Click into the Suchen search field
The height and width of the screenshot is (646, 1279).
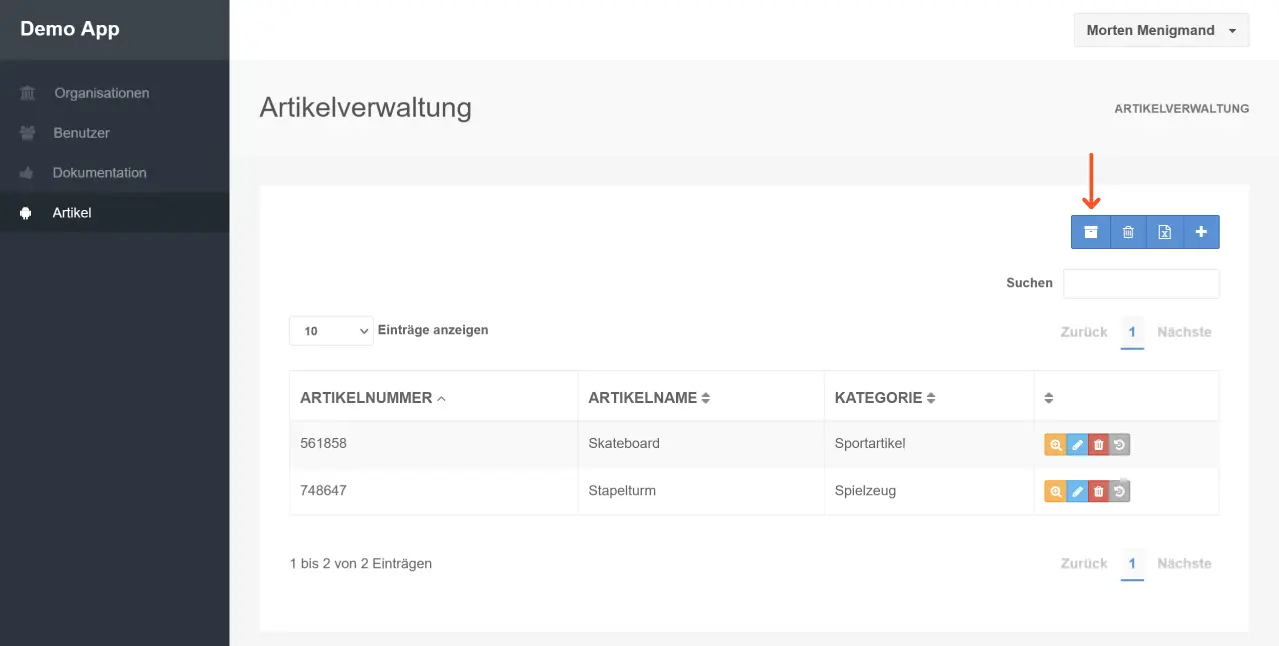(x=1141, y=284)
